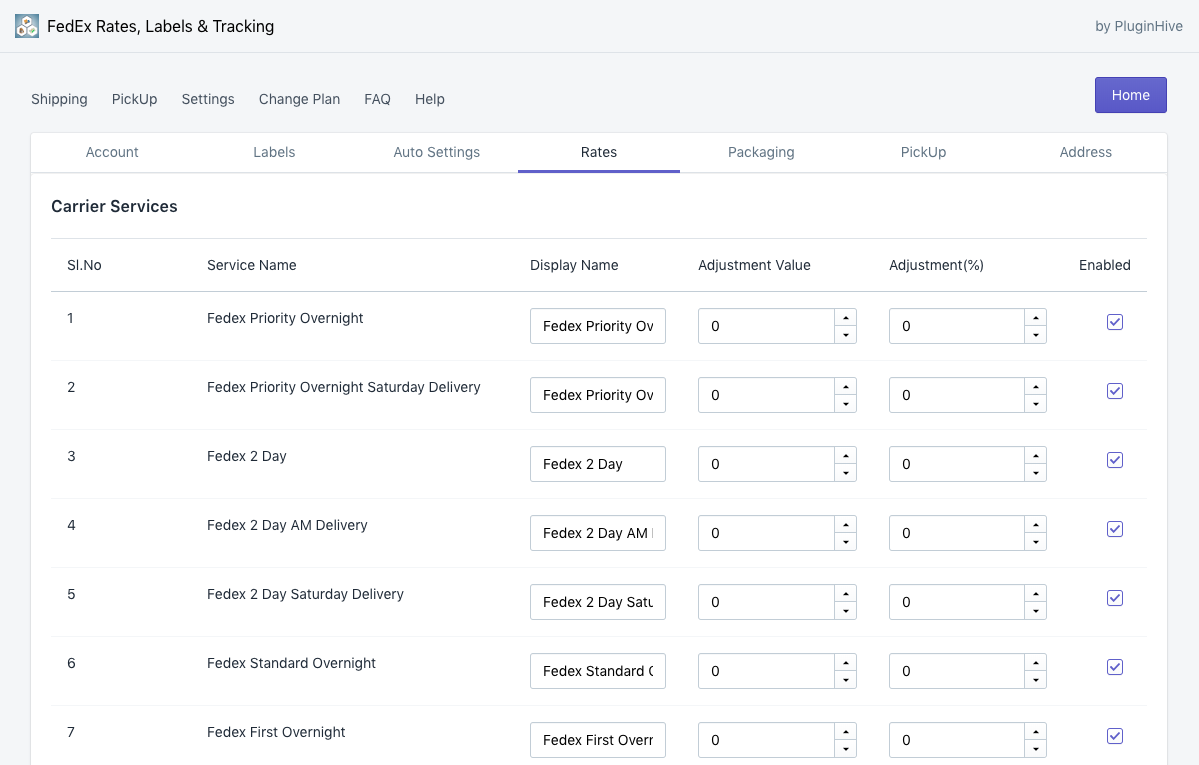Open the FAQ page

[377, 99]
